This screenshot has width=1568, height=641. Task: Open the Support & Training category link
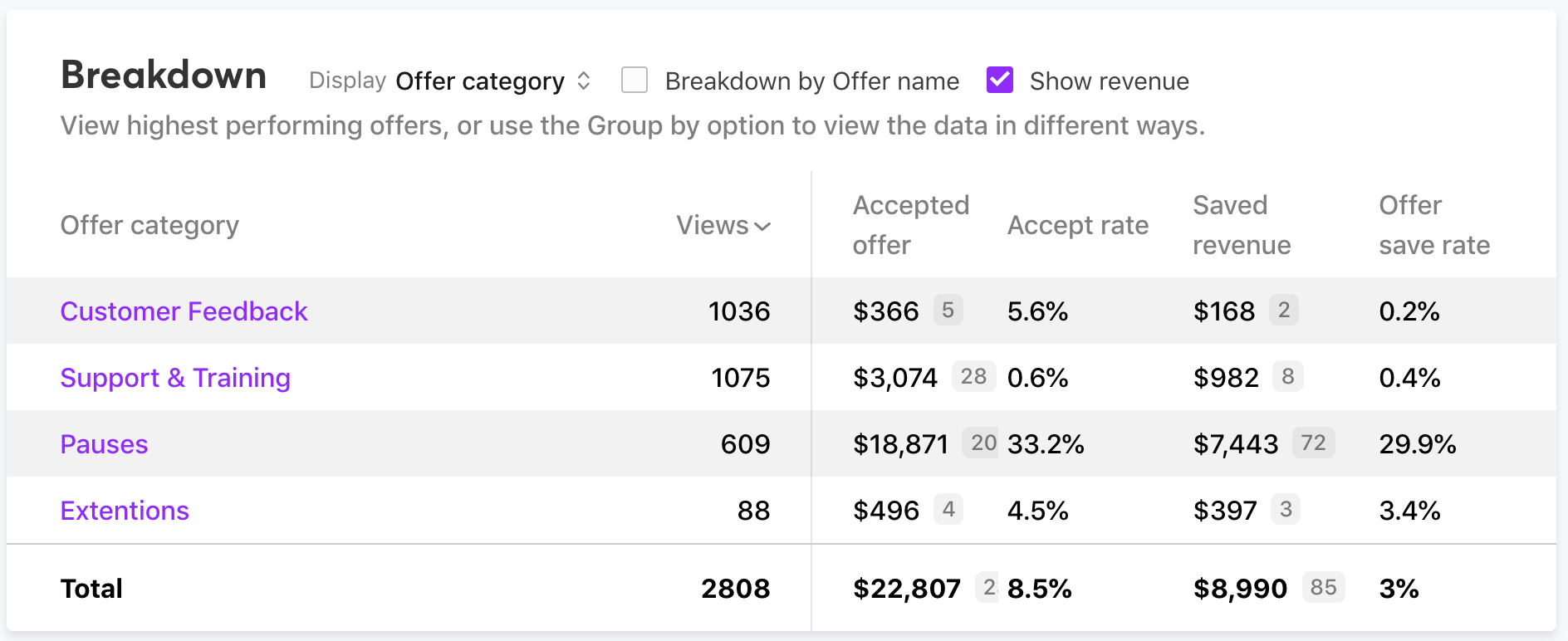(175, 378)
